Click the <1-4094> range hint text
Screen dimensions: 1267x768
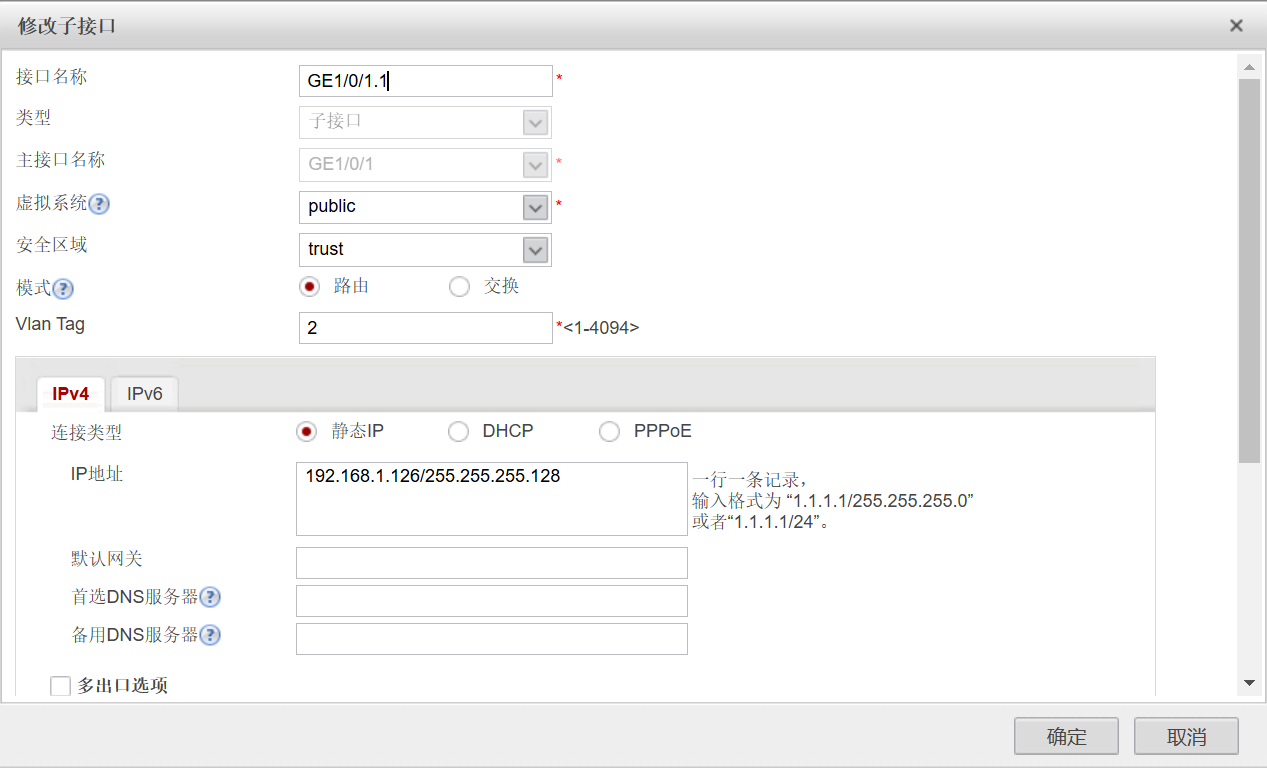click(x=601, y=327)
